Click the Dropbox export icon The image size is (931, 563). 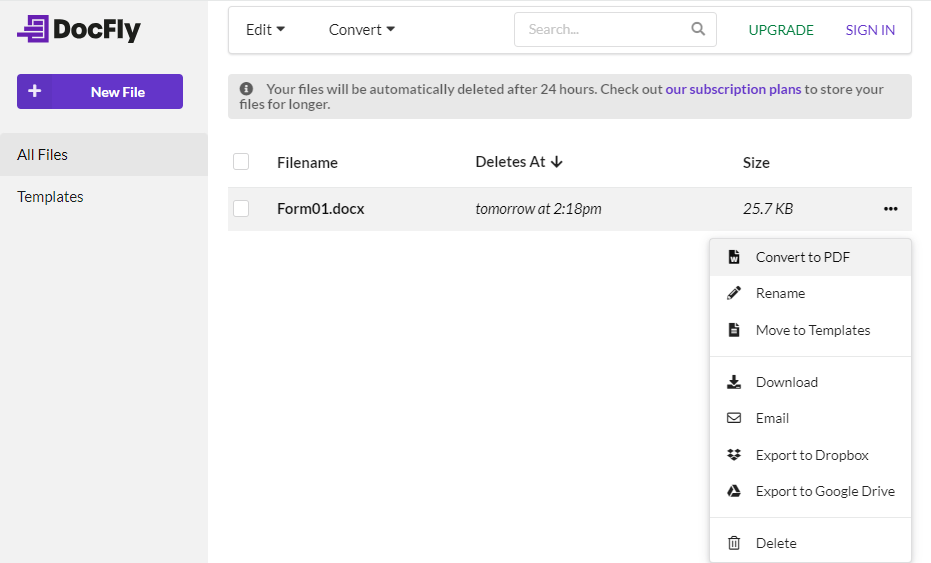click(734, 455)
